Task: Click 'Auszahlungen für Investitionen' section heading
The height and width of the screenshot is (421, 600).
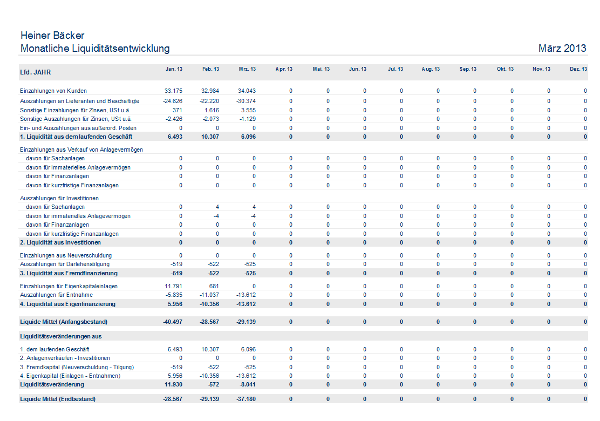Action: click(x=59, y=198)
